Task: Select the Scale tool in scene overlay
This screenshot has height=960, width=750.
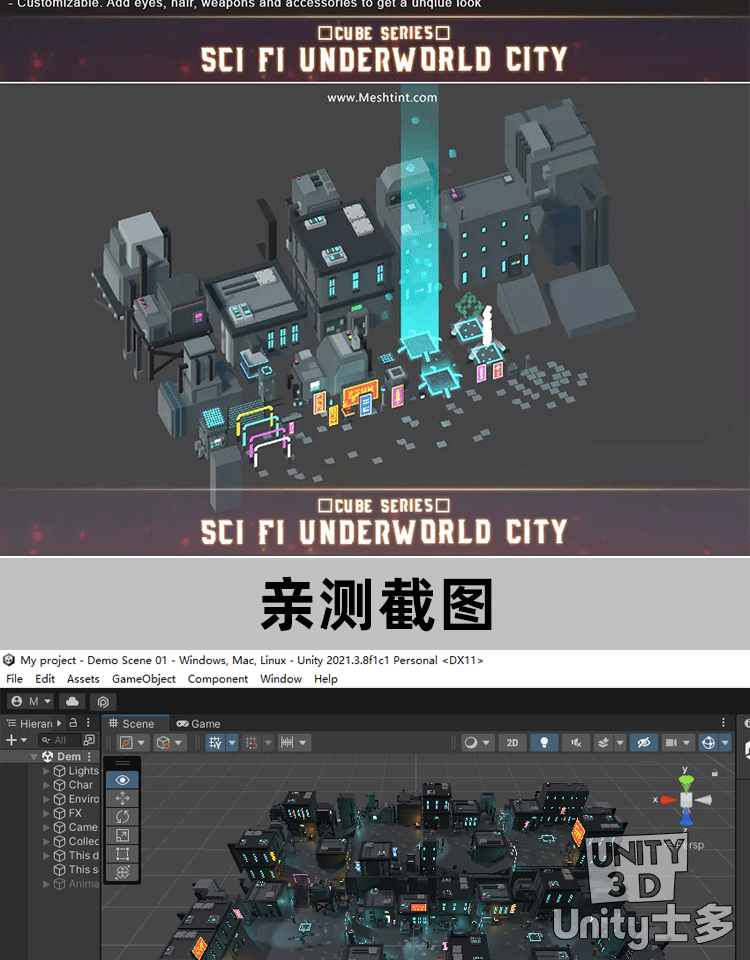Action: click(122, 835)
